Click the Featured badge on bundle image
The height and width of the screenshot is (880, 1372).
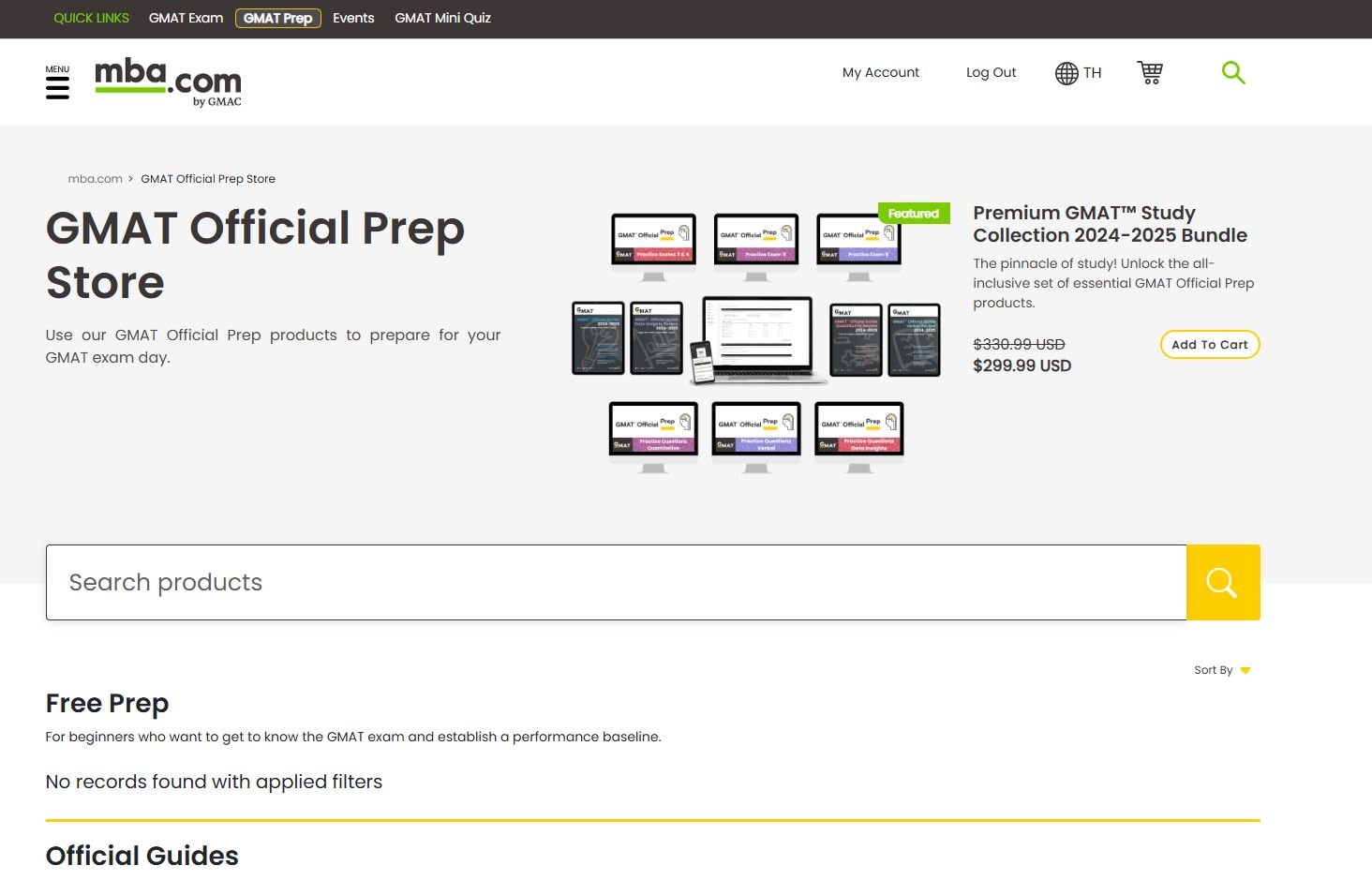[x=913, y=214]
